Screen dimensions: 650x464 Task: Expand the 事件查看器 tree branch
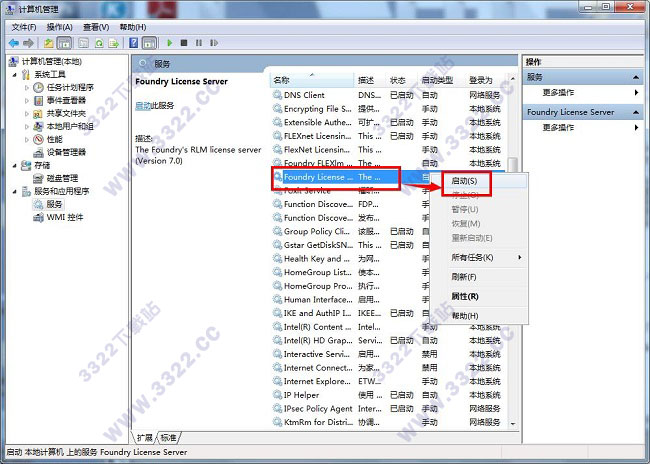[x=27, y=100]
